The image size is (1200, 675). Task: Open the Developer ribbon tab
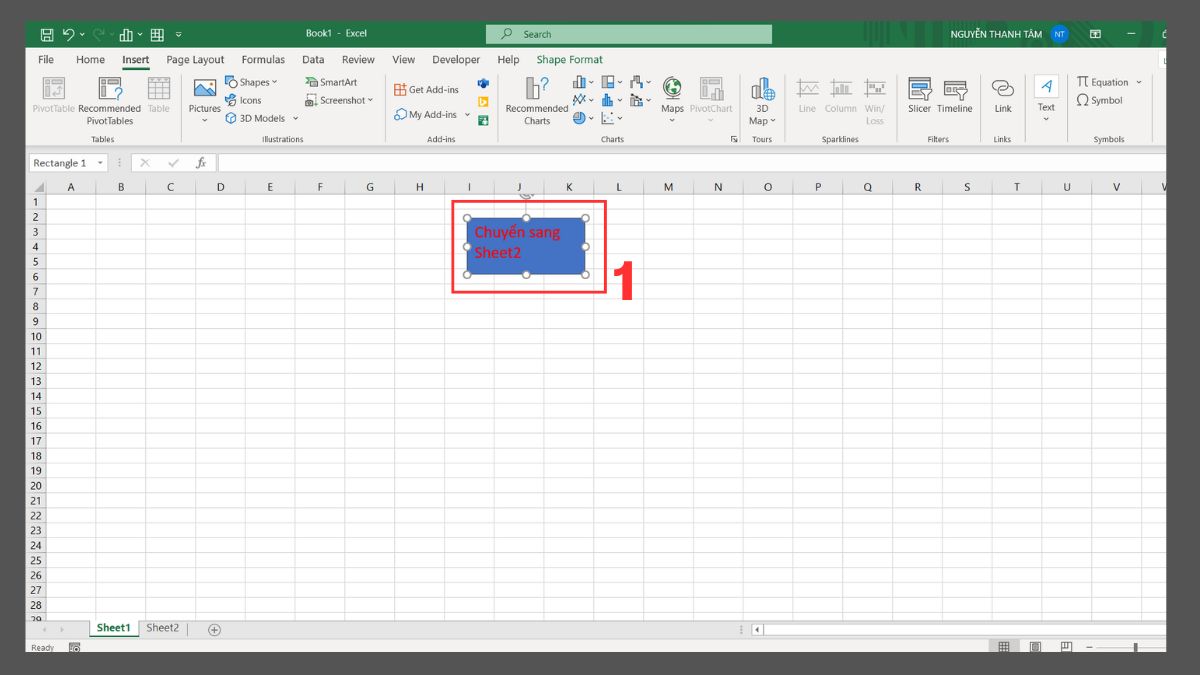point(455,59)
